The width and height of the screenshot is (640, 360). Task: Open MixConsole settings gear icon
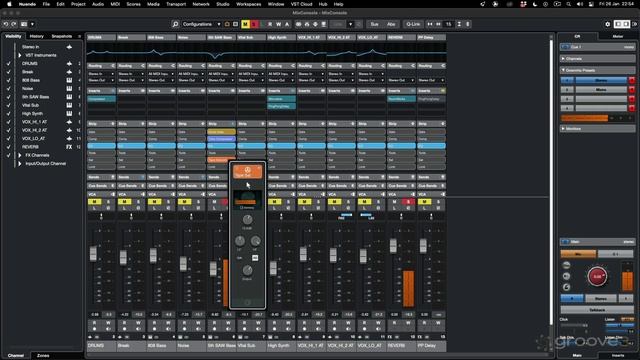(x=607, y=24)
